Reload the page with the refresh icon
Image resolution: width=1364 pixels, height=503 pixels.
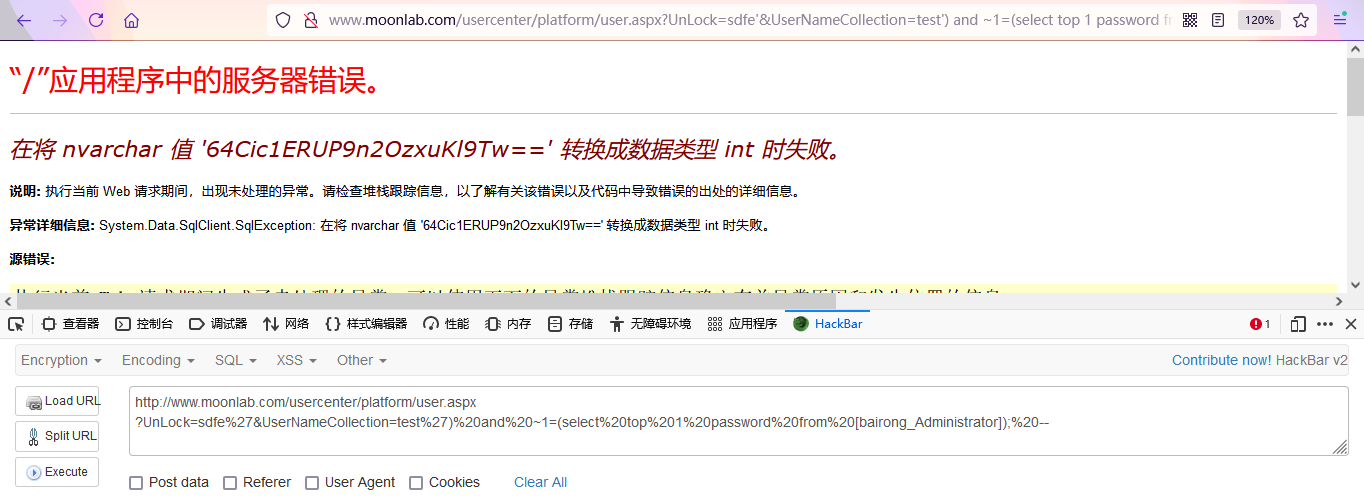96,20
